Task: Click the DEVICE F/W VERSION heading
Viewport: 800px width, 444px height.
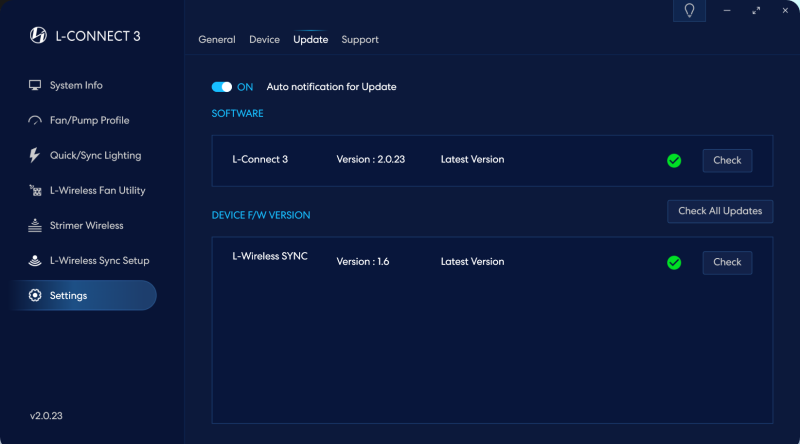Action: click(x=261, y=215)
